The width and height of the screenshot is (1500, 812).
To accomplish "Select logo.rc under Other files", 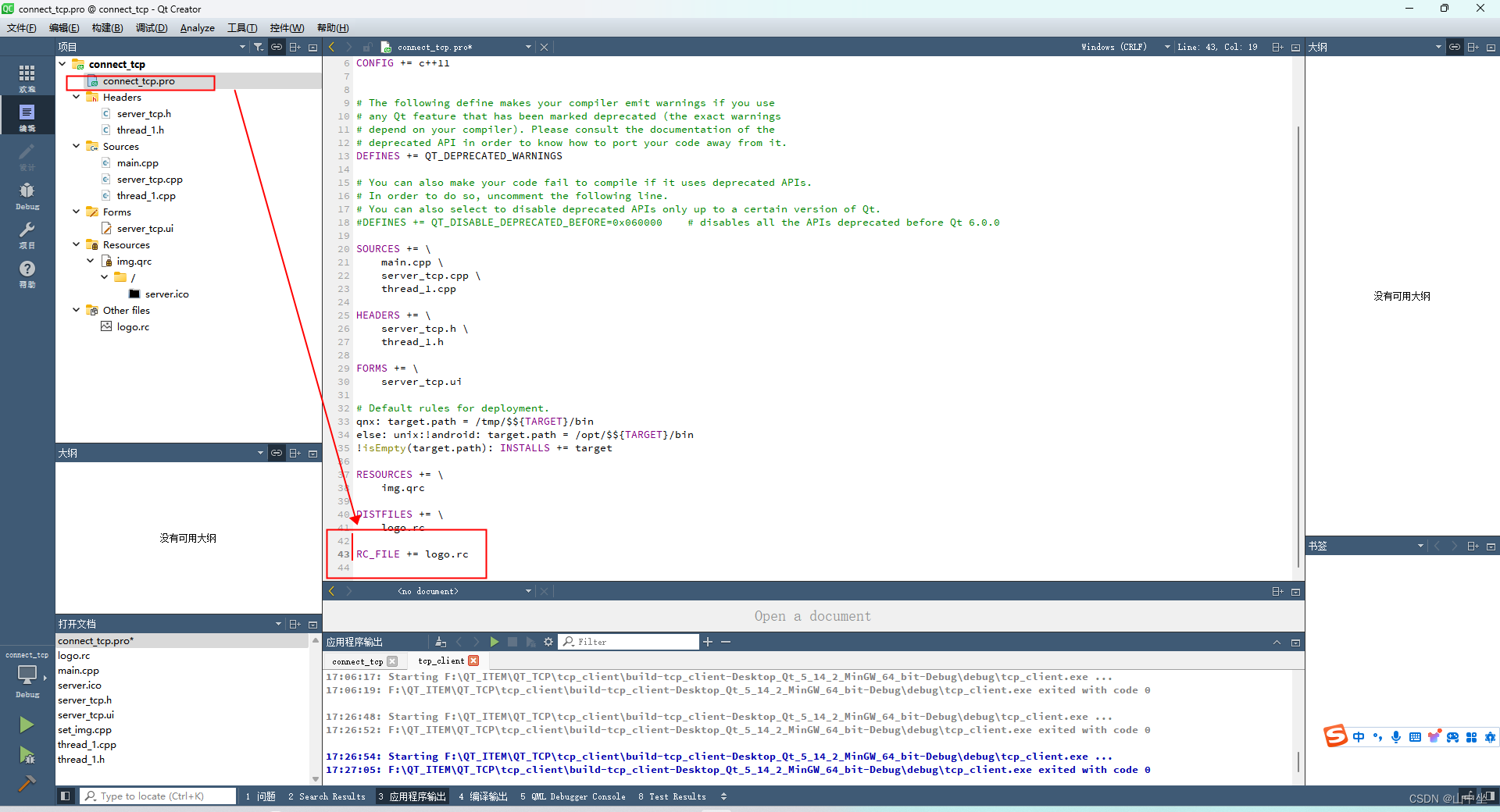I will [x=133, y=326].
